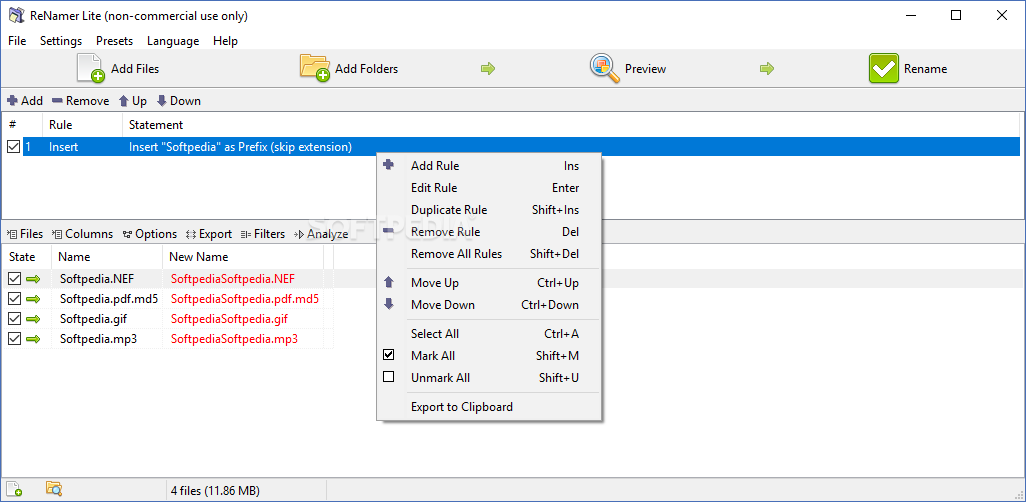
Task: Select the Insert rule statement row
Action: 522,147
